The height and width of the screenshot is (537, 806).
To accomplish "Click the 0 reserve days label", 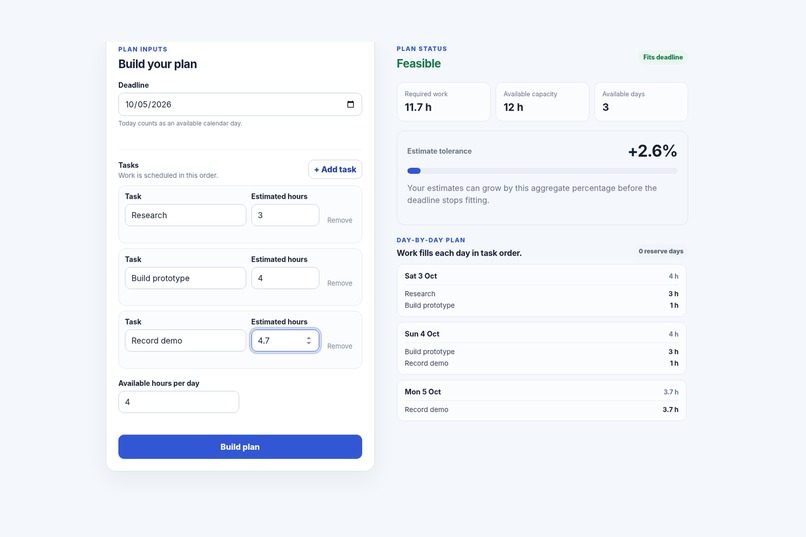I will (661, 251).
